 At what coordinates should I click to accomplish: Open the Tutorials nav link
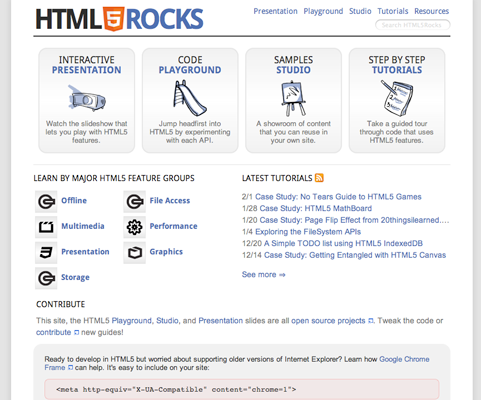coord(393,11)
